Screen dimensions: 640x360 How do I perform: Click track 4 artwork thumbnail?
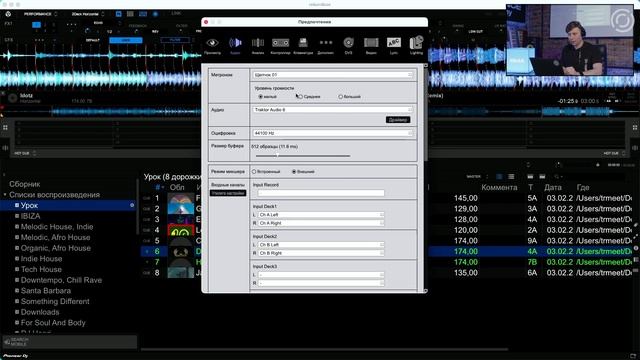pyautogui.click(x=181, y=230)
